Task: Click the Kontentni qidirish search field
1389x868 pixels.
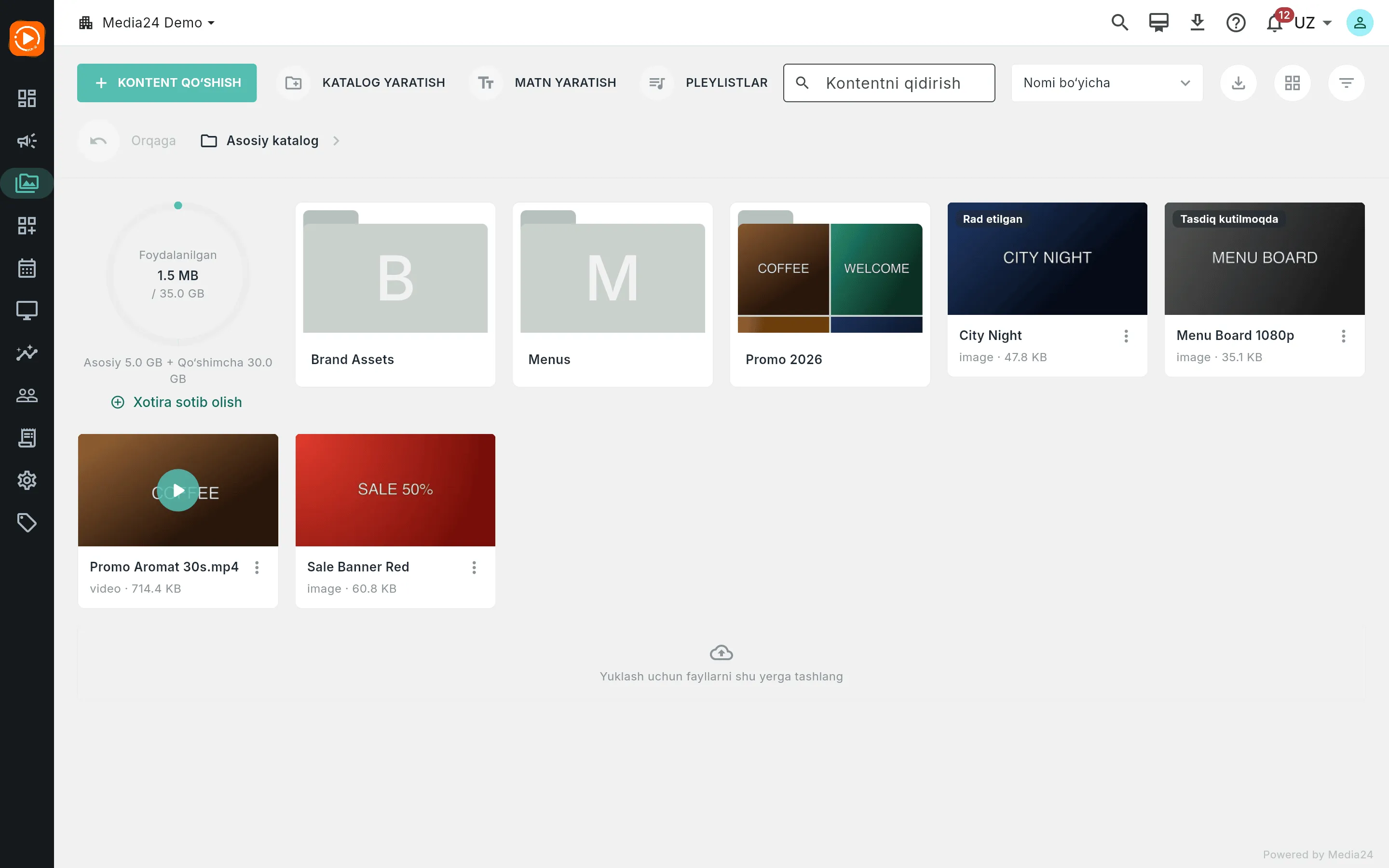Action: pyautogui.click(x=889, y=82)
